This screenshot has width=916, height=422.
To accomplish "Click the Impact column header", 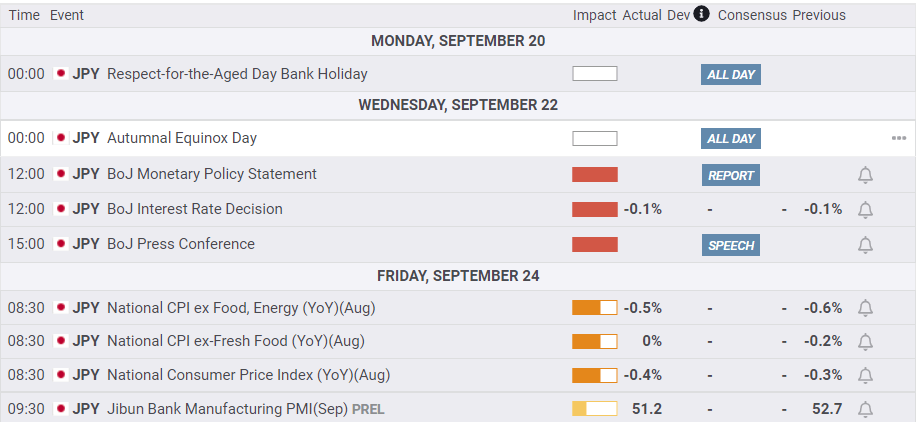I will tap(594, 15).
